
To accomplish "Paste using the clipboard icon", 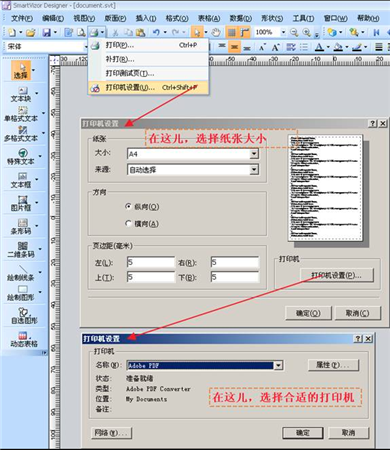I will (x=141, y=32).
